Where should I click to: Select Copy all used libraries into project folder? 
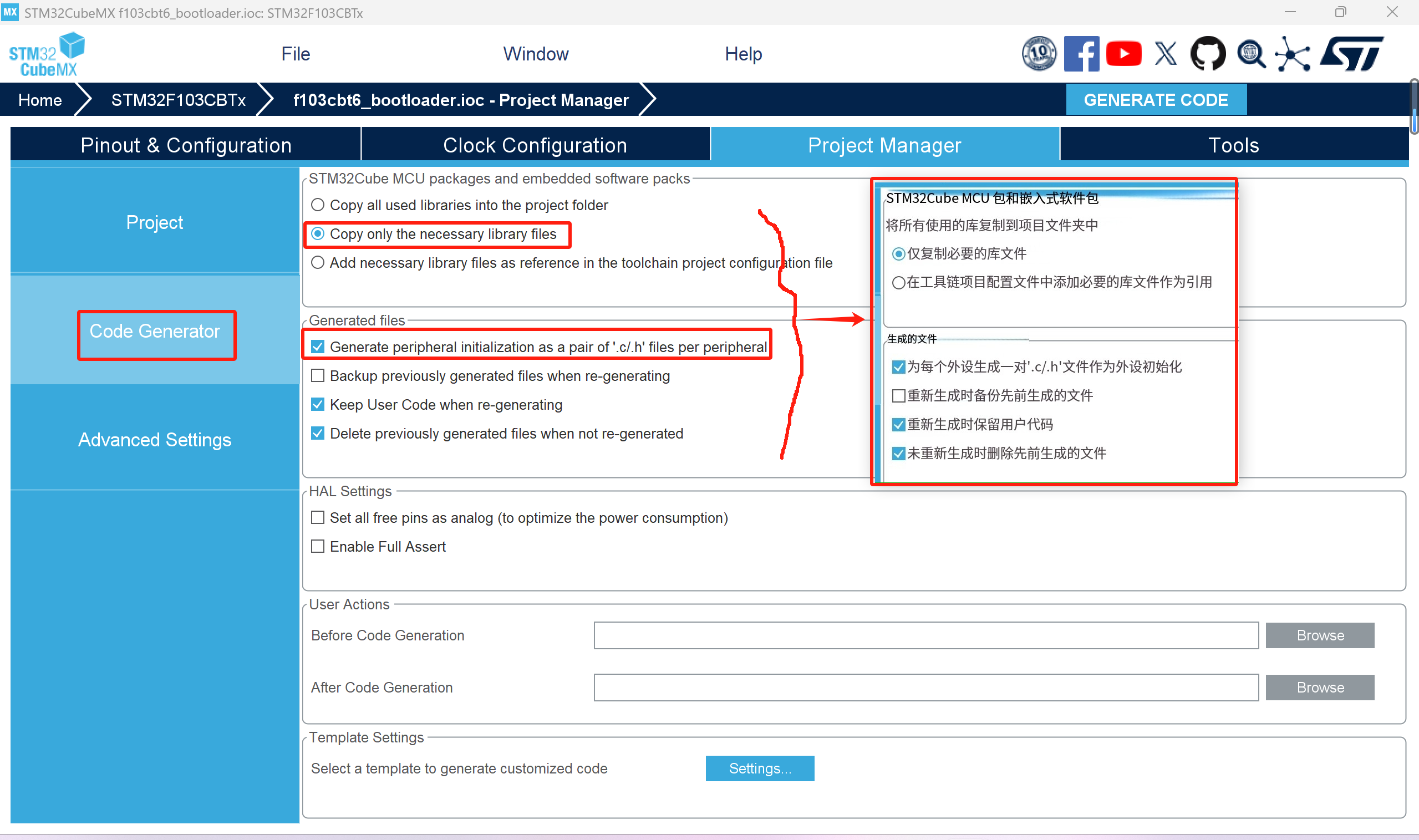(318, 205)
